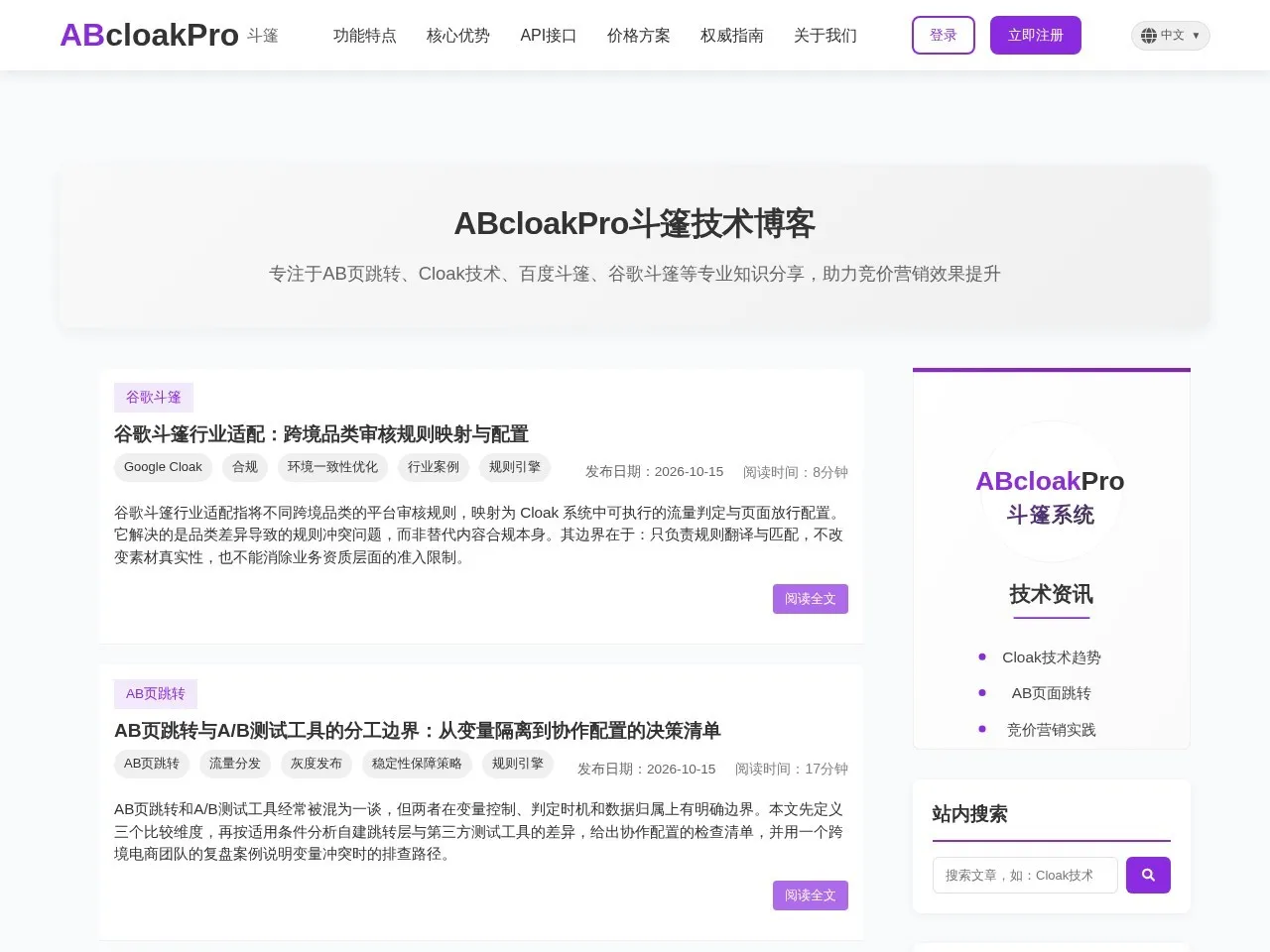
Task: Open the 价格方案 nav item
Action: (x=639, y=36)
